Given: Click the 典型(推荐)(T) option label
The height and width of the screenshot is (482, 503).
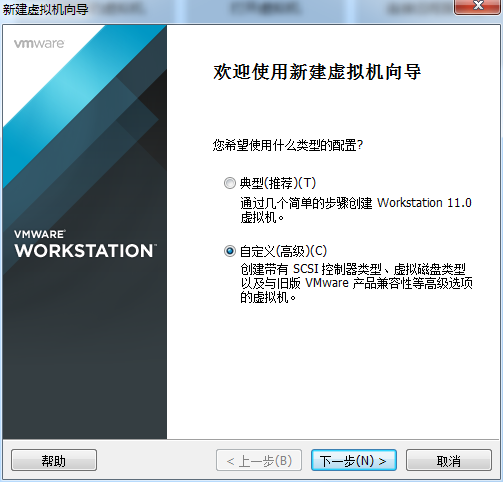Looking at the screenshot, I should click(x=278, y=183).
